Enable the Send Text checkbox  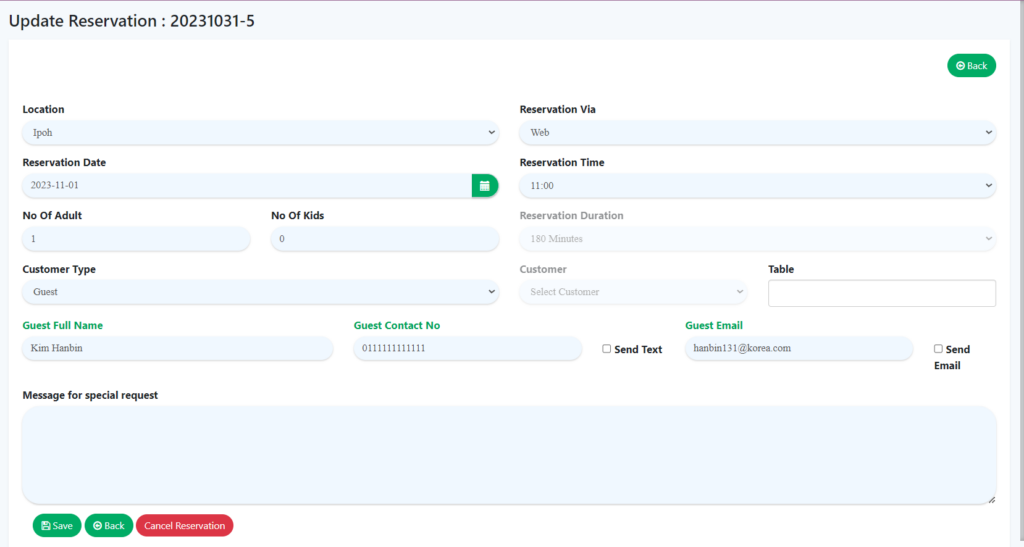tap(607, 349)
